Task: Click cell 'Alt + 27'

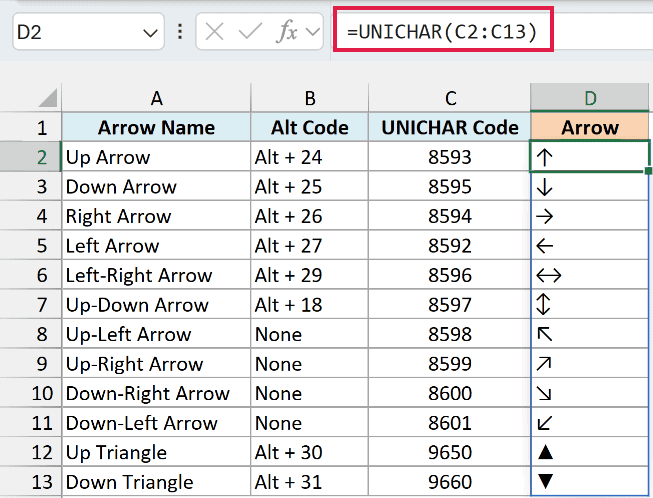Action: [309, 245]
